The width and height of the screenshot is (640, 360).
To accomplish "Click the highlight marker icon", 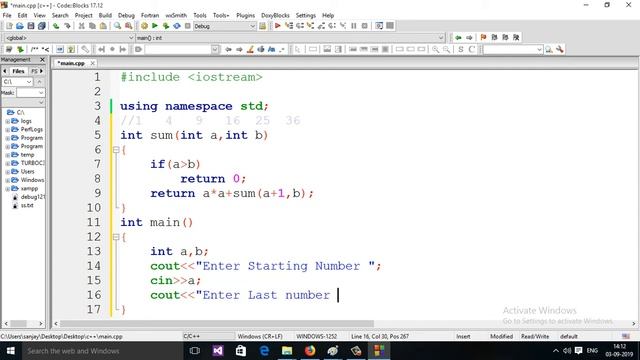I will (250, 49).
